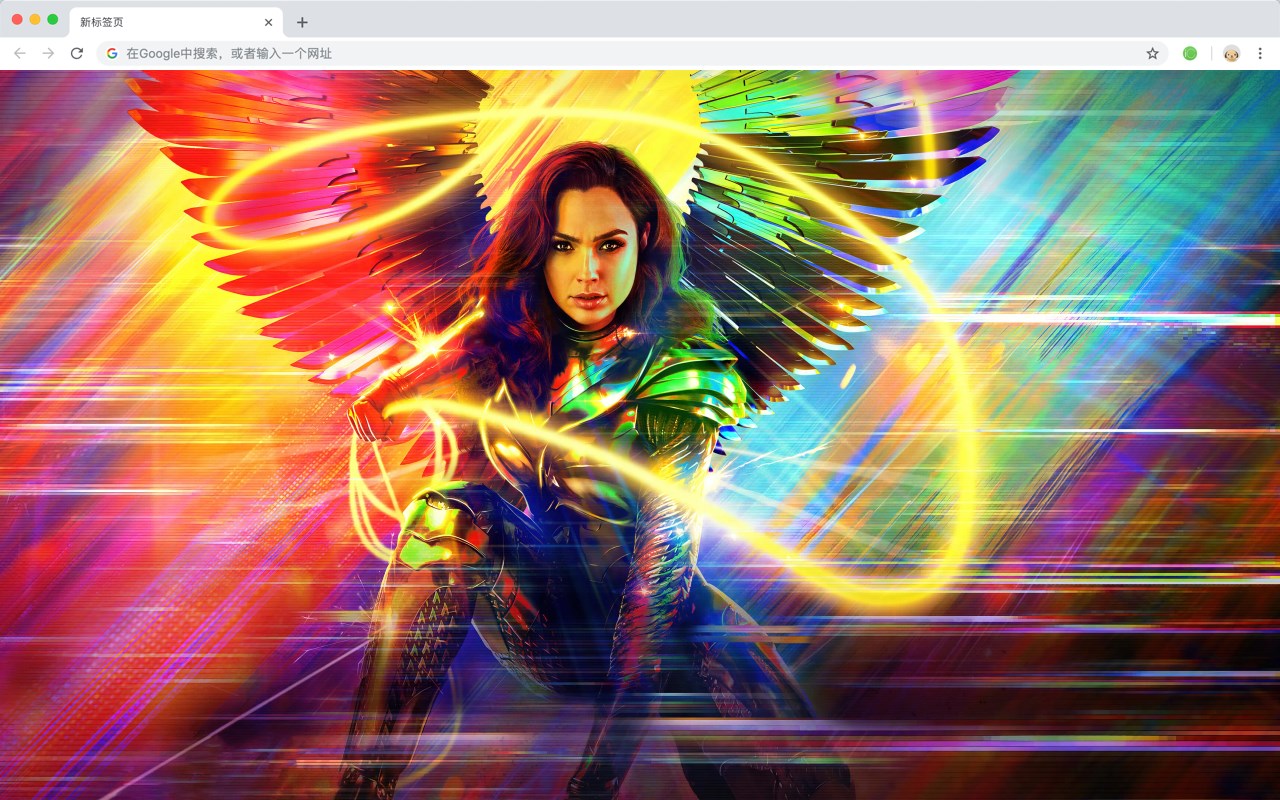Bookmark this page with the star icon
Viewport: 1280px width, 800px height.
[1152, 53]
